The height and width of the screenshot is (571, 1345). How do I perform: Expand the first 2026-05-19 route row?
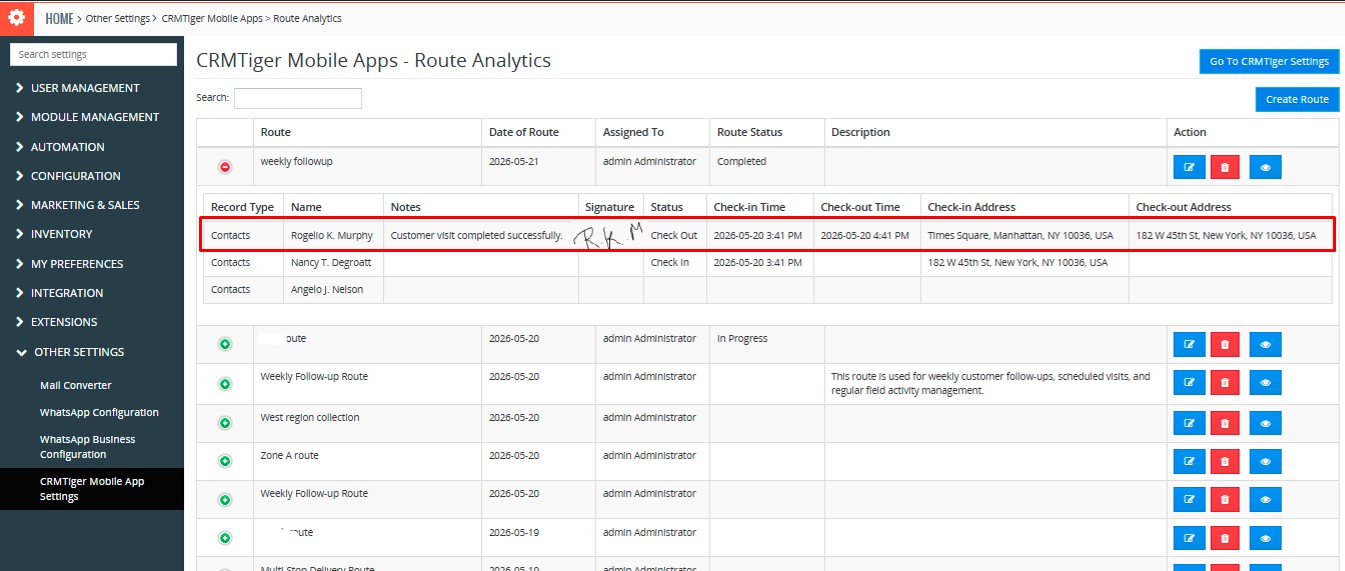[x=225, y=538]
